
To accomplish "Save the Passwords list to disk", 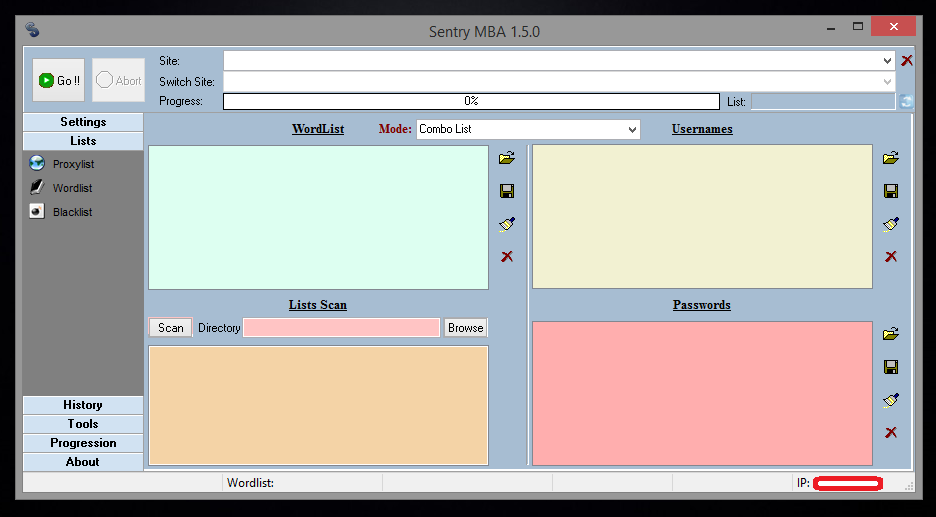I will (x=891, y=367).
